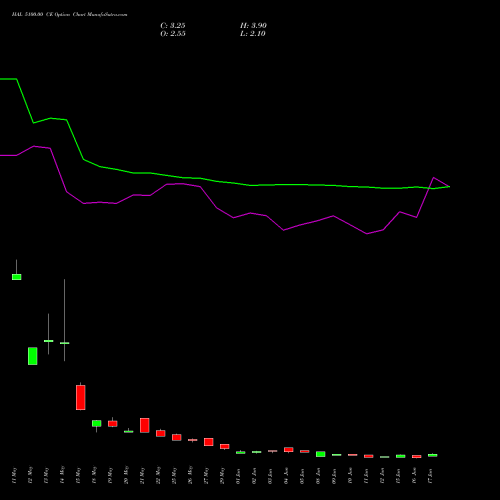The image size is (500, 500).
Task: Click the 18 May date label
Action: (x=94, y=475)
